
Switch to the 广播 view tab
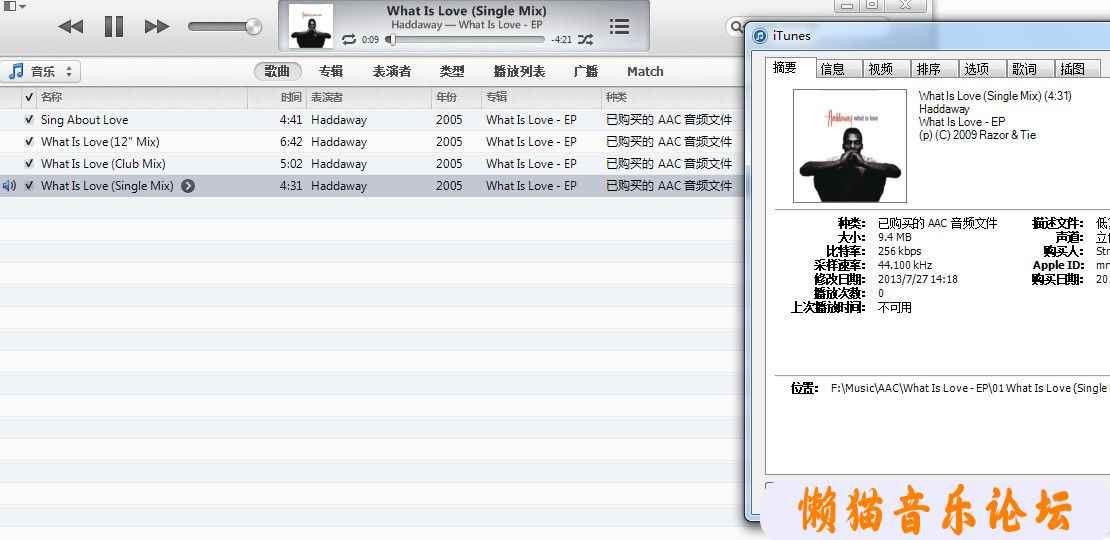[x=586, y=71]
